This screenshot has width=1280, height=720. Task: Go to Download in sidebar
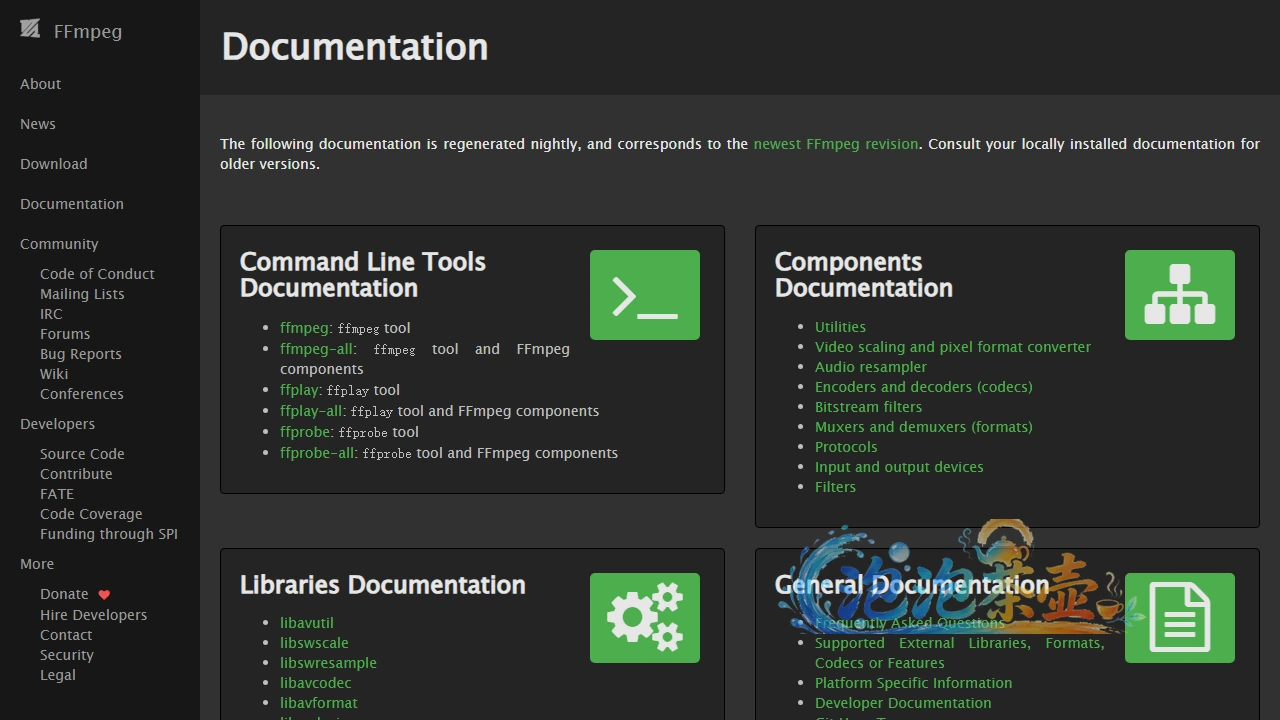pos(54,164)
